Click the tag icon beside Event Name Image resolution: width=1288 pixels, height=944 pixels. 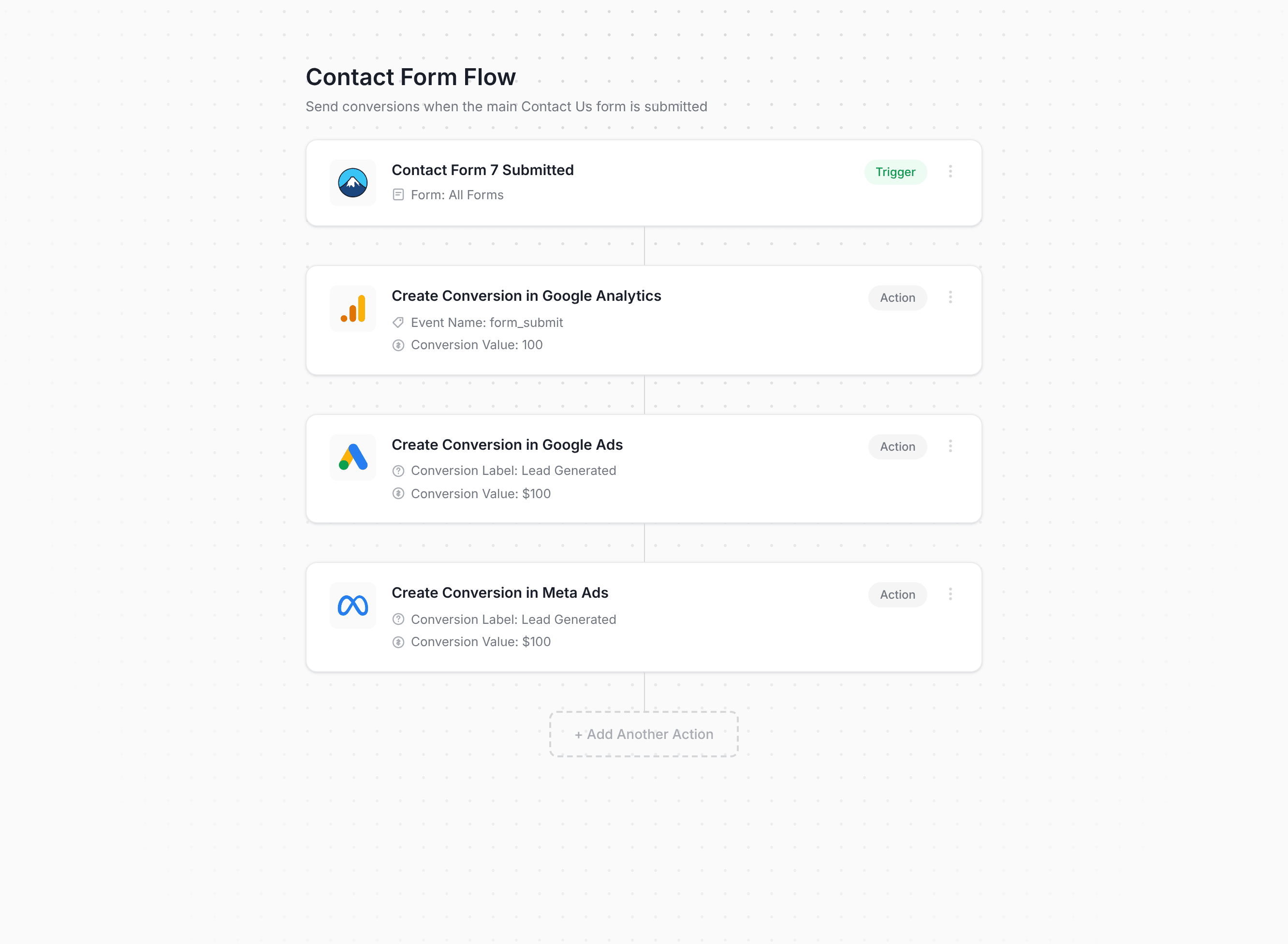coord(399,322)
